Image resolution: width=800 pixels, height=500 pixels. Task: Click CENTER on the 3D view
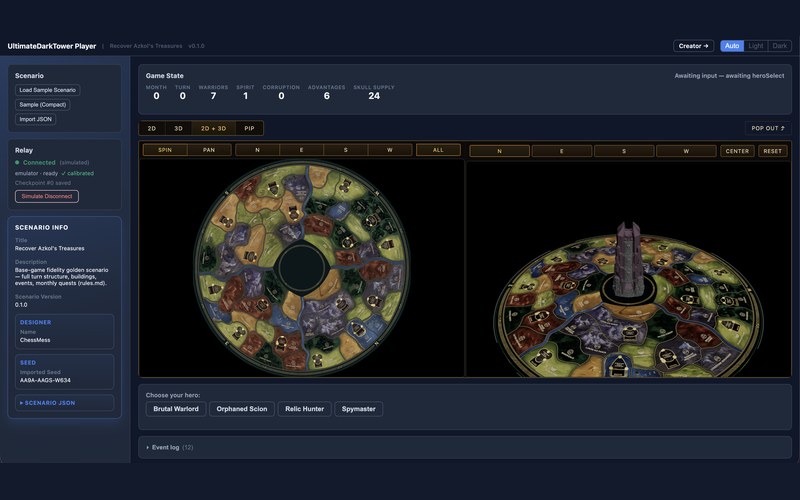(x=737, y=151)
